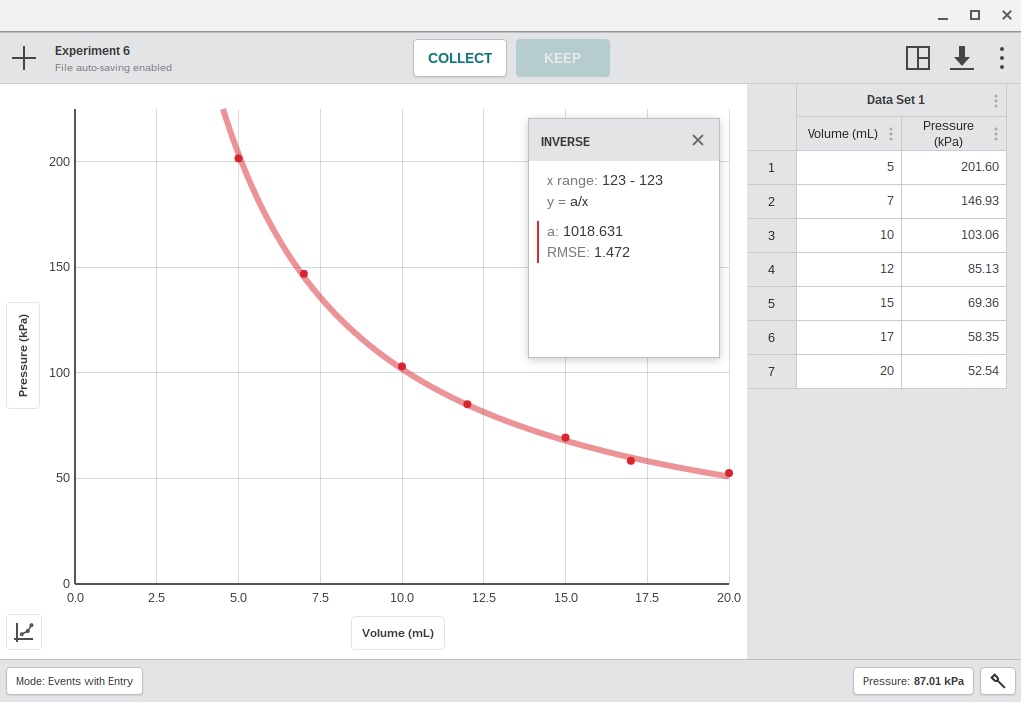Image resolution: width=1021 pixels, height=702 pixels.
Task: Click the add new experiment plus icon
Action: tap(23, 57)
